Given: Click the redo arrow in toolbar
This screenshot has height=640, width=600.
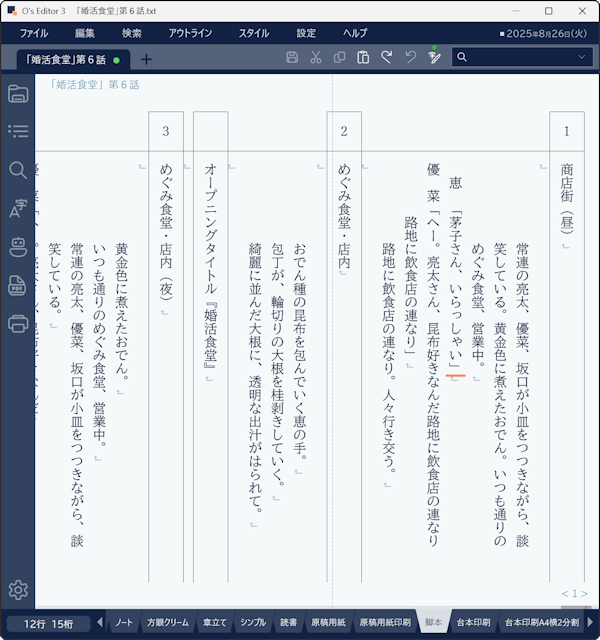Looking at the screenshot, I should point(386,58).
